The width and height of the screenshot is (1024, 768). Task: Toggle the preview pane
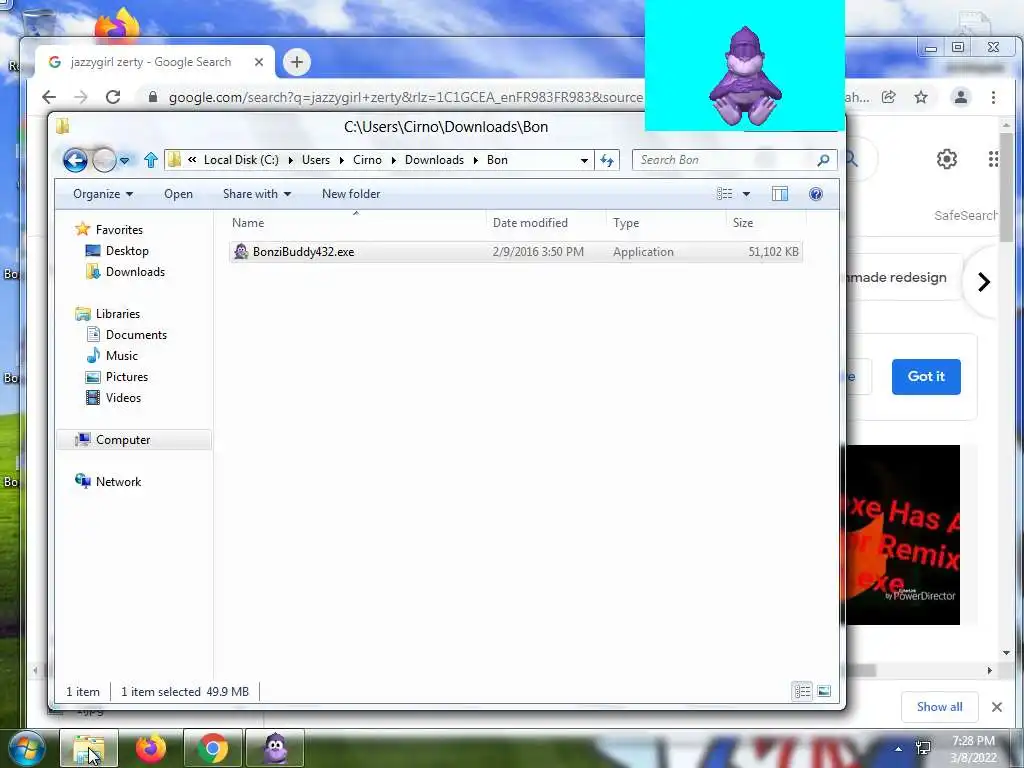coord(780,194)
